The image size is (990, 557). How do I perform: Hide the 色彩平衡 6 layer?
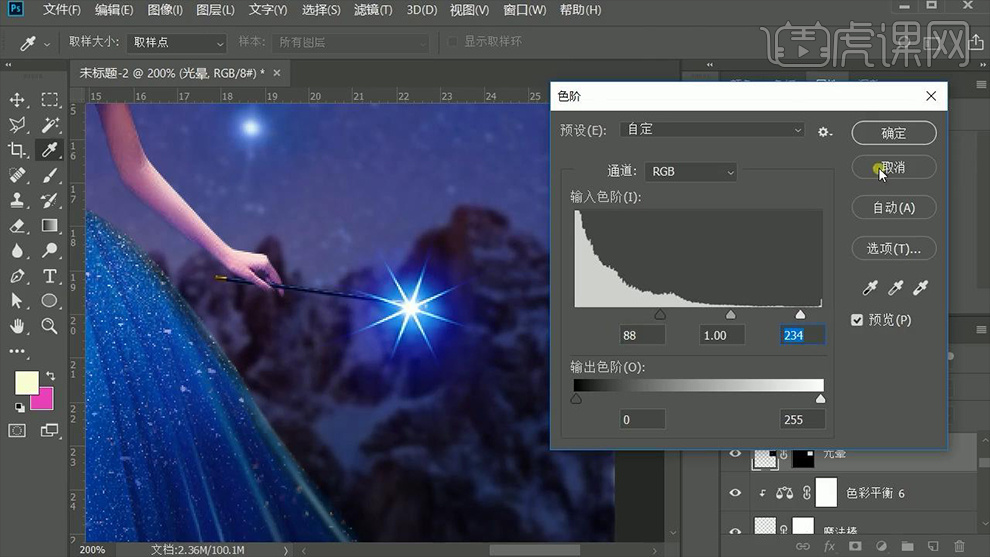(735, 493)
